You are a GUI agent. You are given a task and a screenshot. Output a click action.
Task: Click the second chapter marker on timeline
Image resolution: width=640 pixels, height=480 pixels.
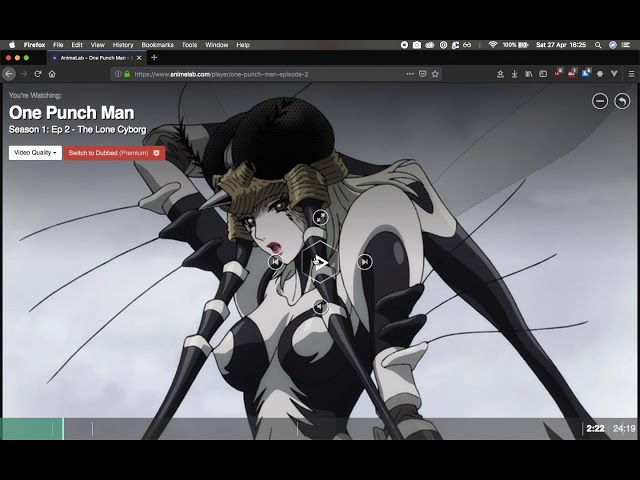coord(93,429)
